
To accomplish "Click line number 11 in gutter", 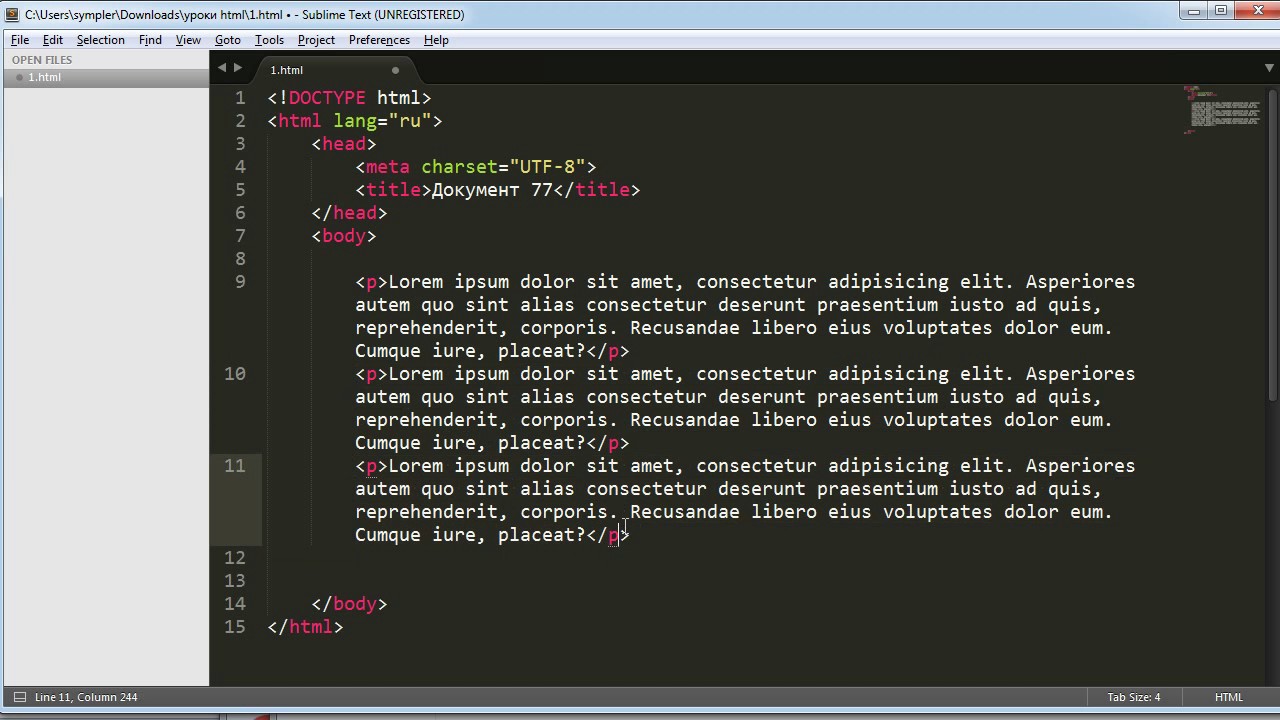I will (x=235, y=466).
